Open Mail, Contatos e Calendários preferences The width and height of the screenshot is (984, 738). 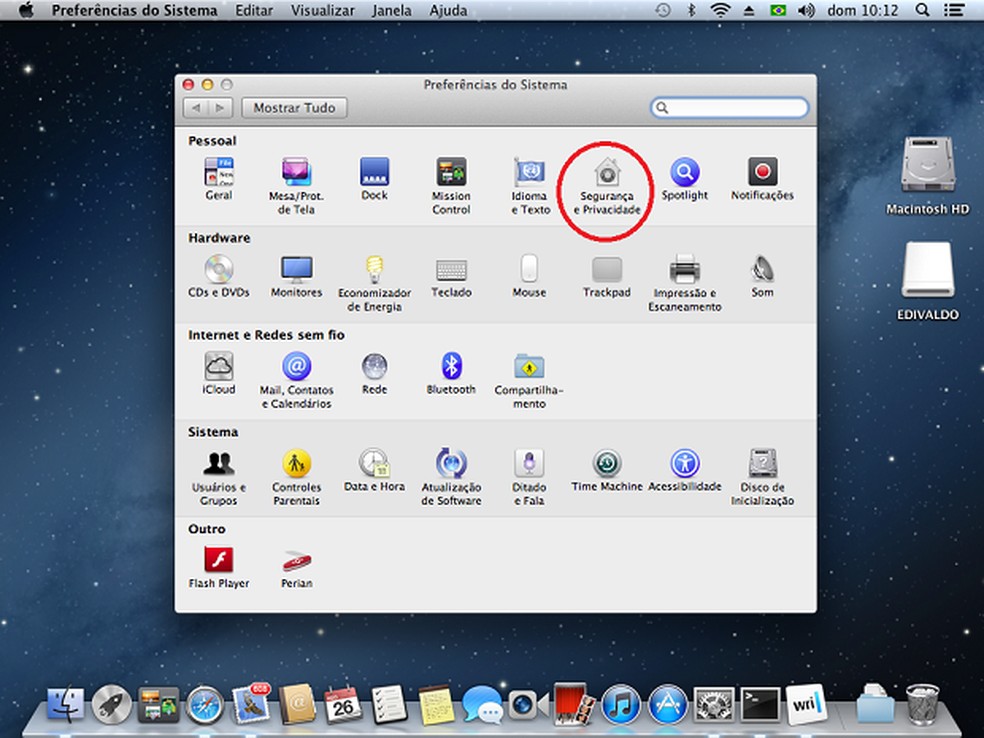pos(296,380)
